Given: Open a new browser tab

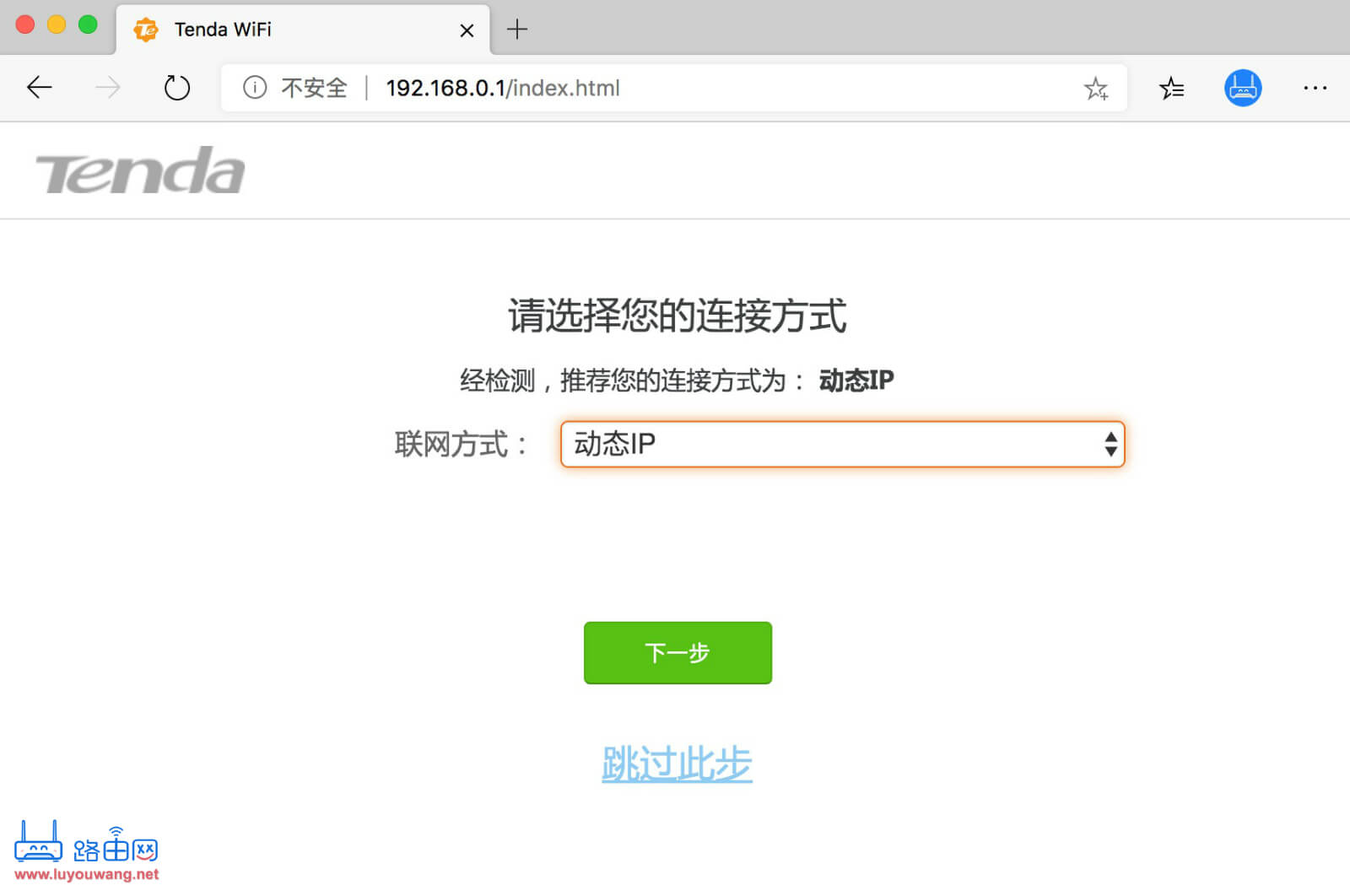Looking at the screenshot, I should tap(516, 30).
